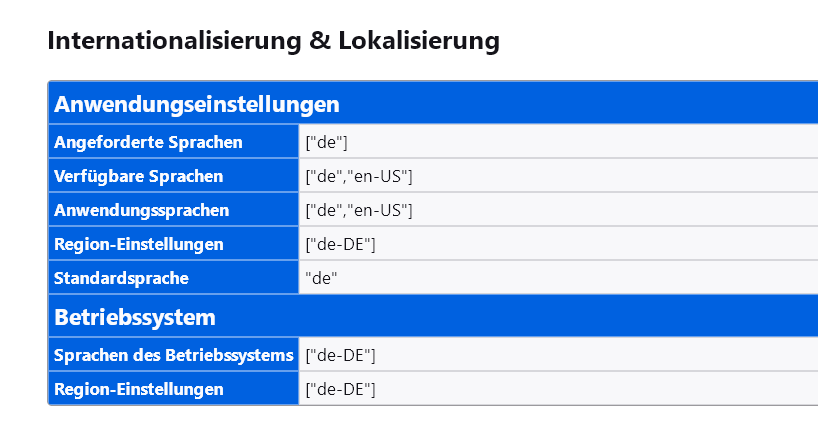
Task: Click "de" in the Anwendungssprachen value
Action: click(x=325, y=210)
